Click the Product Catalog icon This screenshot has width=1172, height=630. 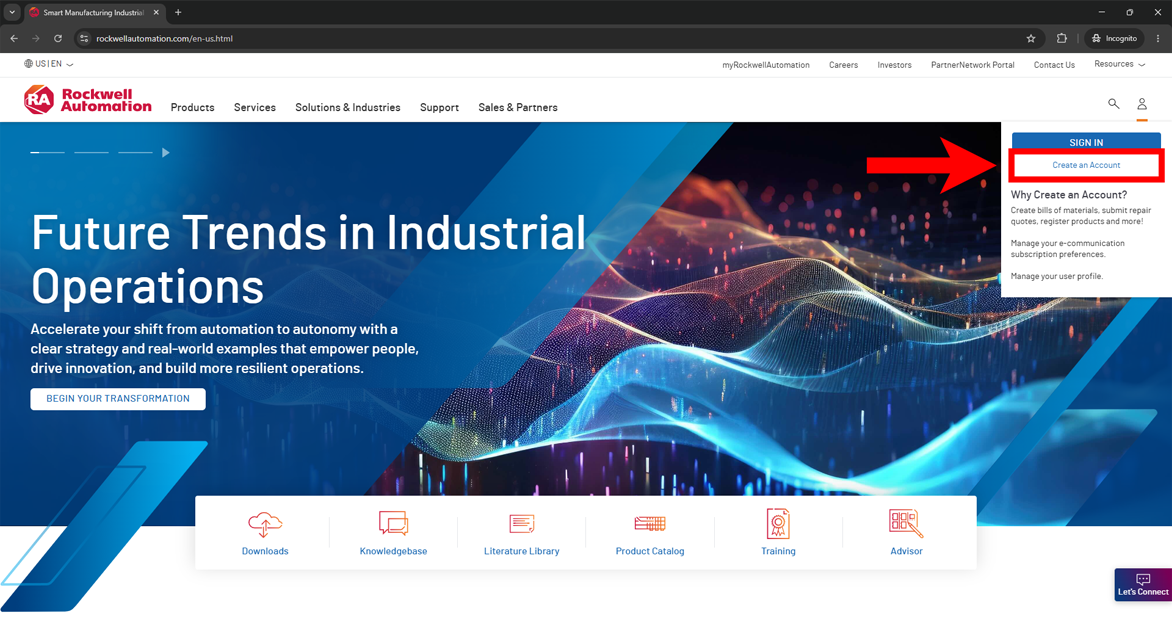coord(650,523)
